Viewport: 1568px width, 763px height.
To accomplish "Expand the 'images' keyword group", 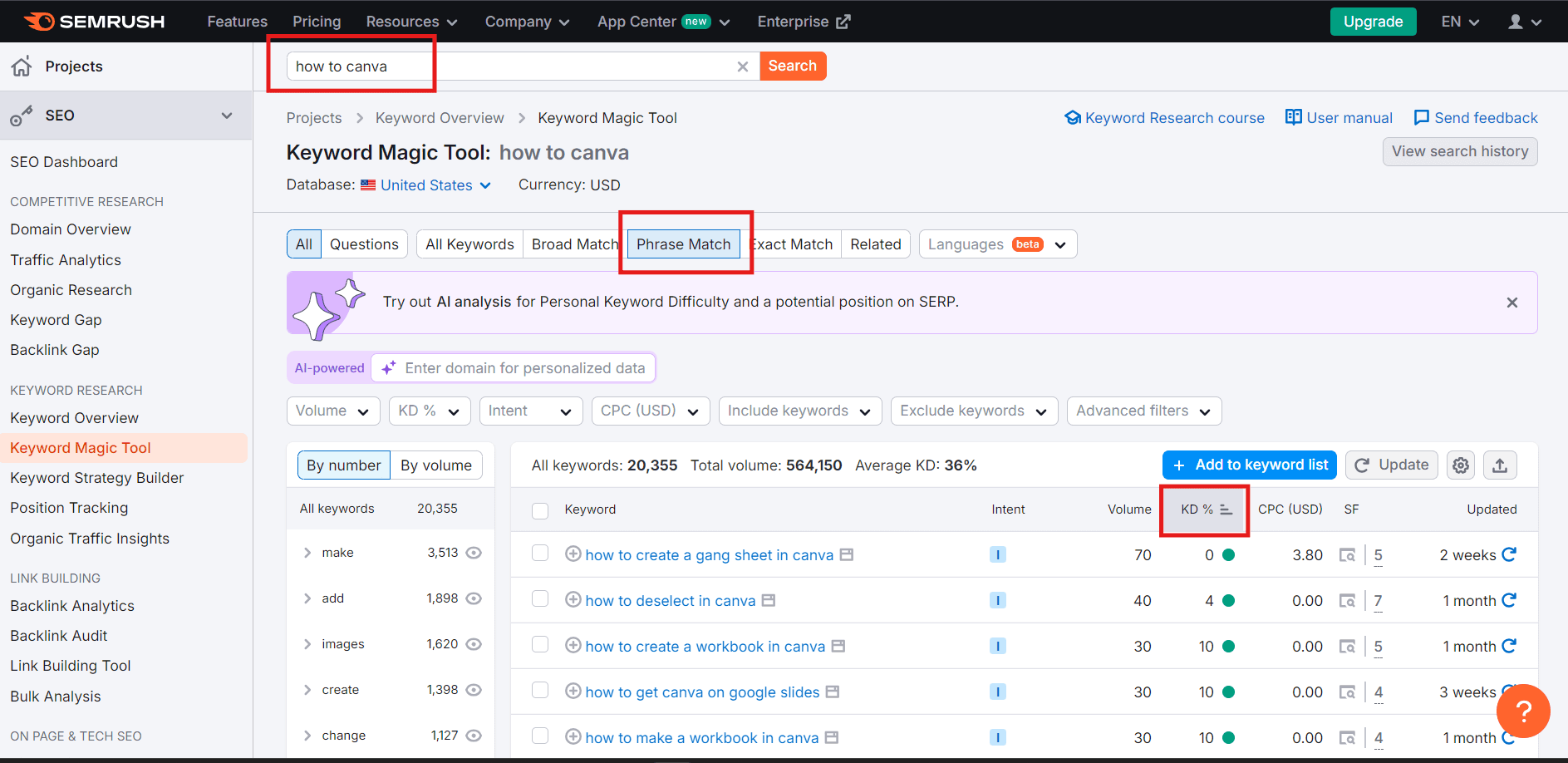I will click(307, 644).
